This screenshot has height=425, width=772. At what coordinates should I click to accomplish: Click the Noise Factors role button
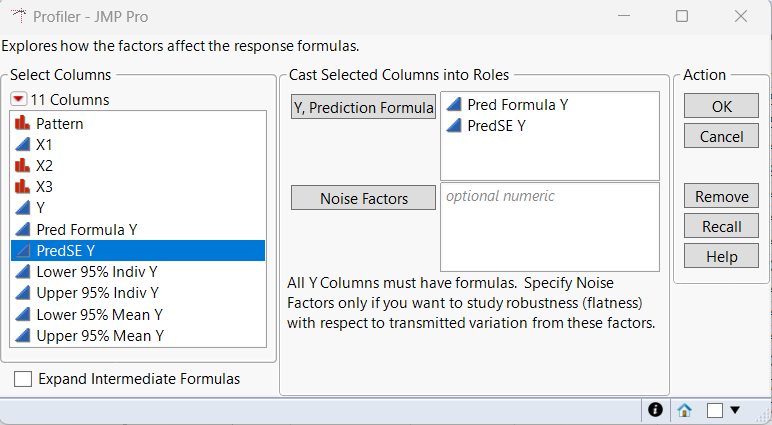(363, 198)
